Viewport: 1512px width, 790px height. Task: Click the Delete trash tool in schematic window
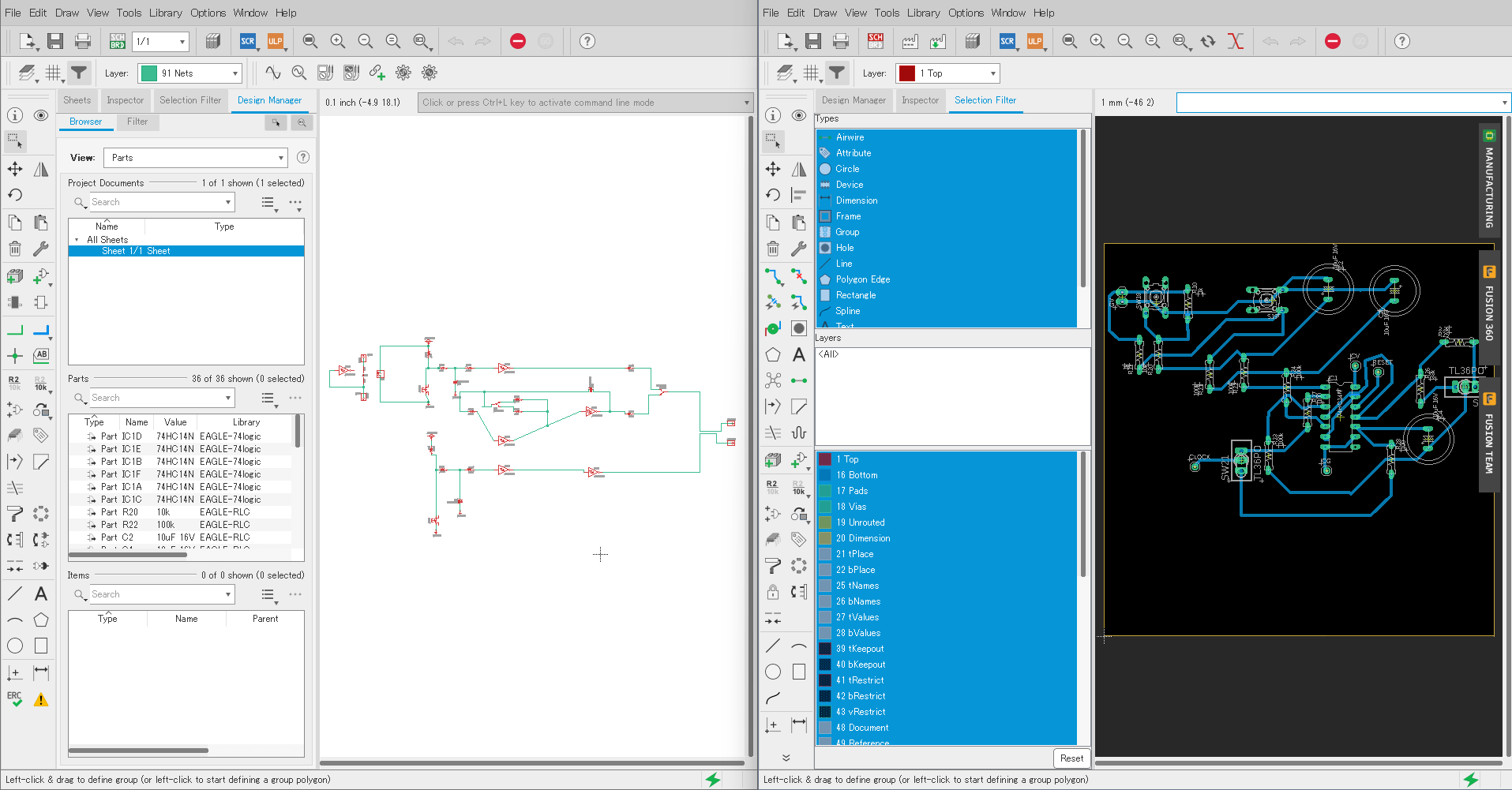15,249
